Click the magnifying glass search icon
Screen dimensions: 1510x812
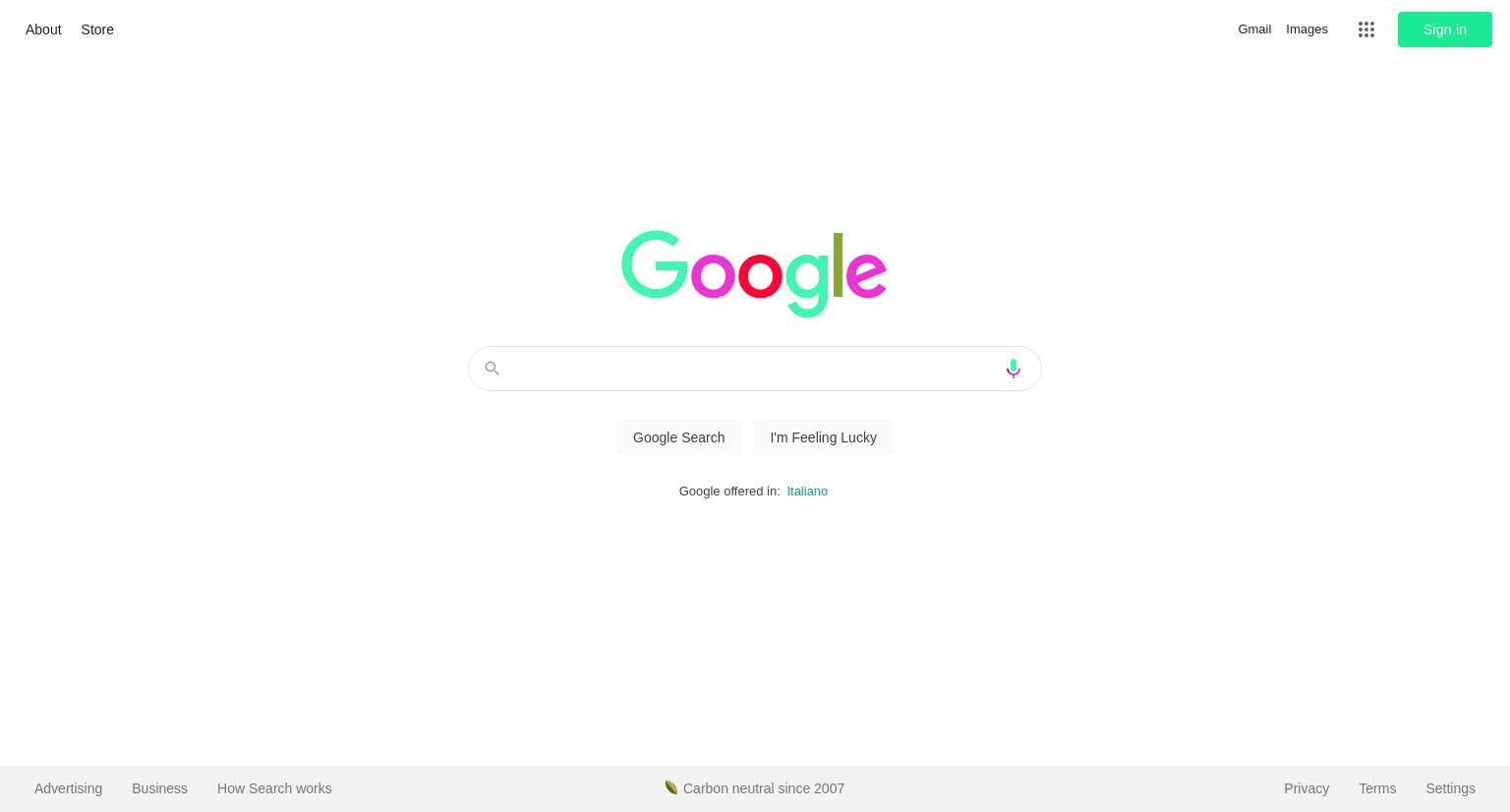(493, 369)
